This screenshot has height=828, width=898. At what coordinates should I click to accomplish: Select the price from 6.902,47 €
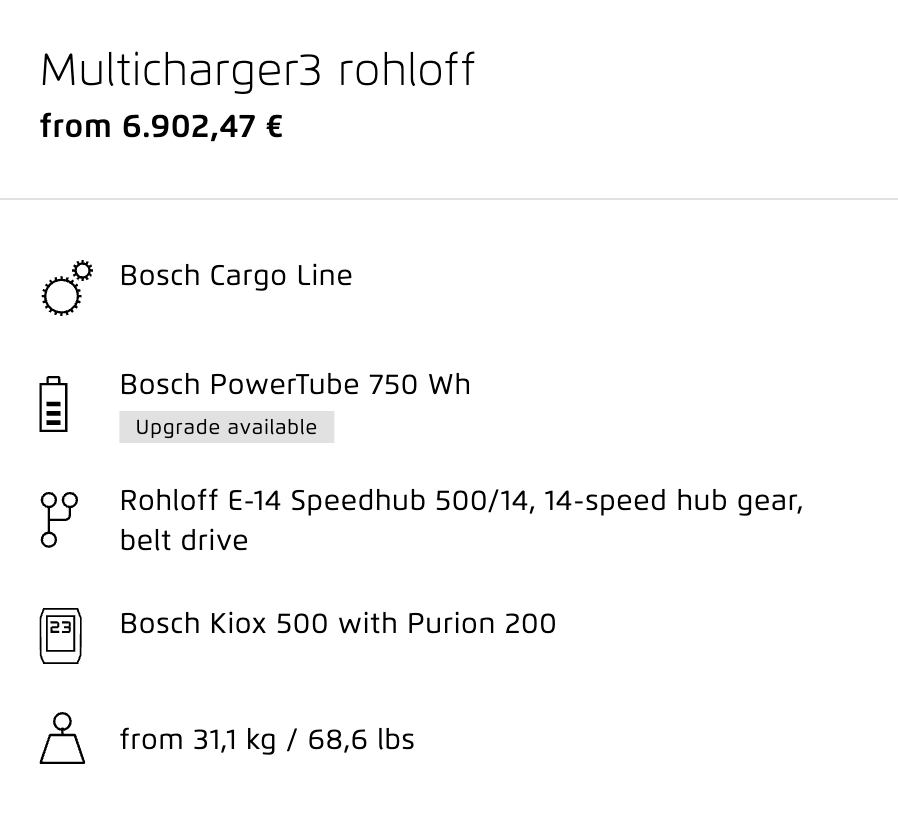(x=162, y=127)
